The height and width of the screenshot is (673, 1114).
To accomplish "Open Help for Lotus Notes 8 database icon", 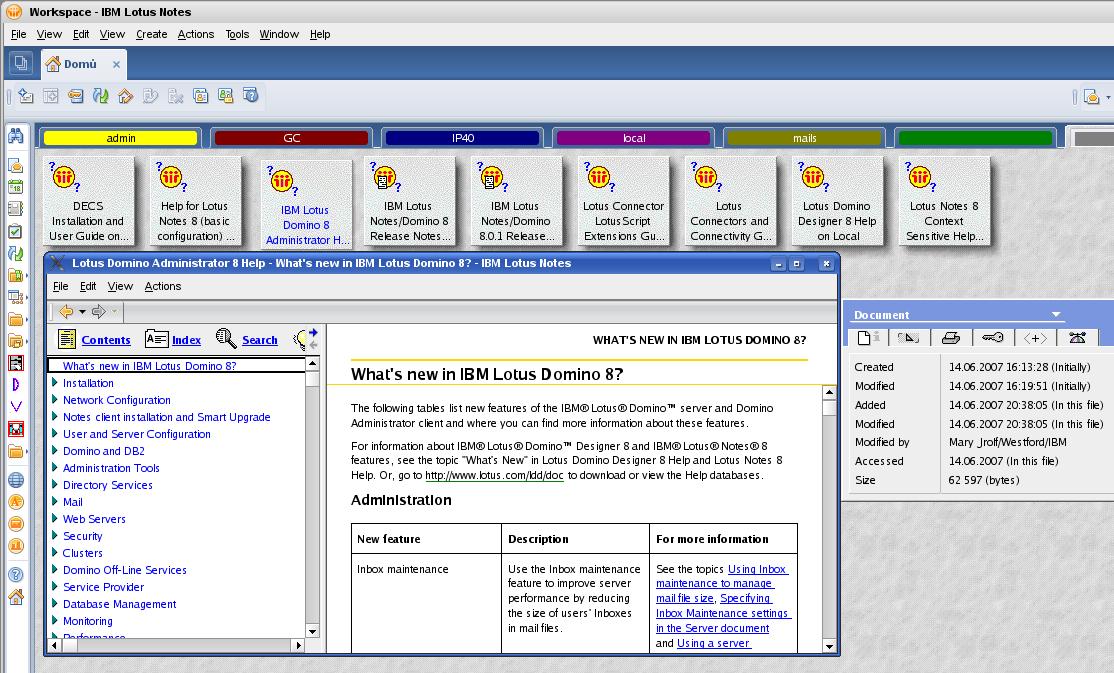I will [195, 201].
